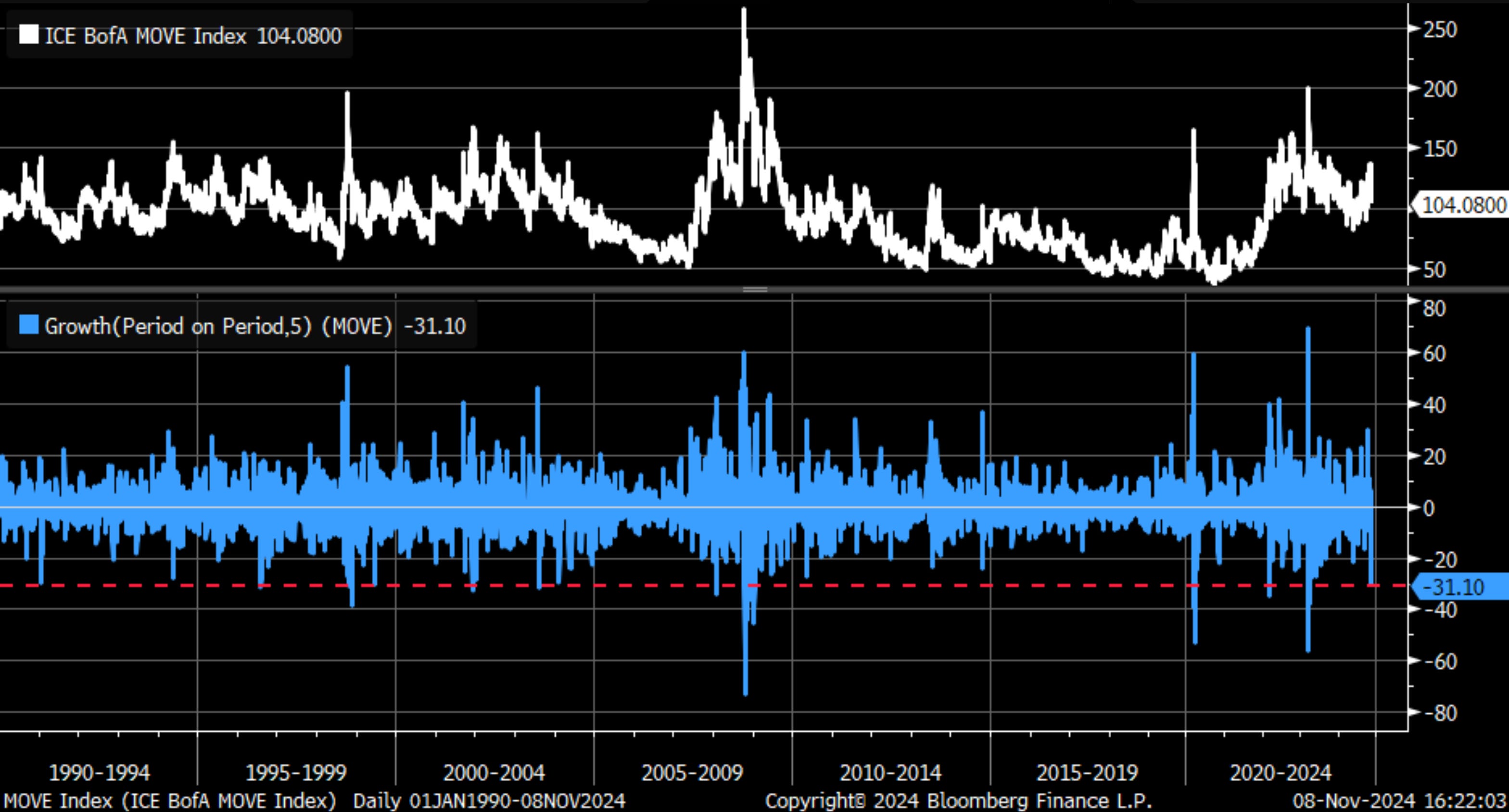Select the 1990-1994 time axis label

tap(100, 773)
